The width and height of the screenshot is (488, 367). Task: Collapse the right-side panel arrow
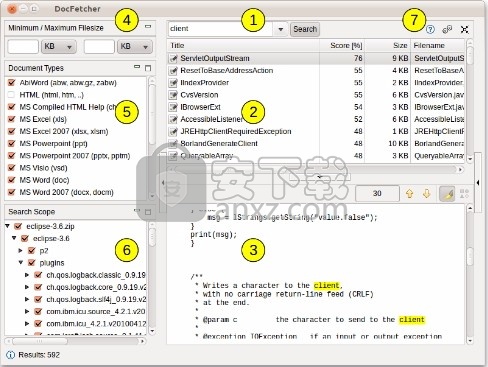pos(478,183)
